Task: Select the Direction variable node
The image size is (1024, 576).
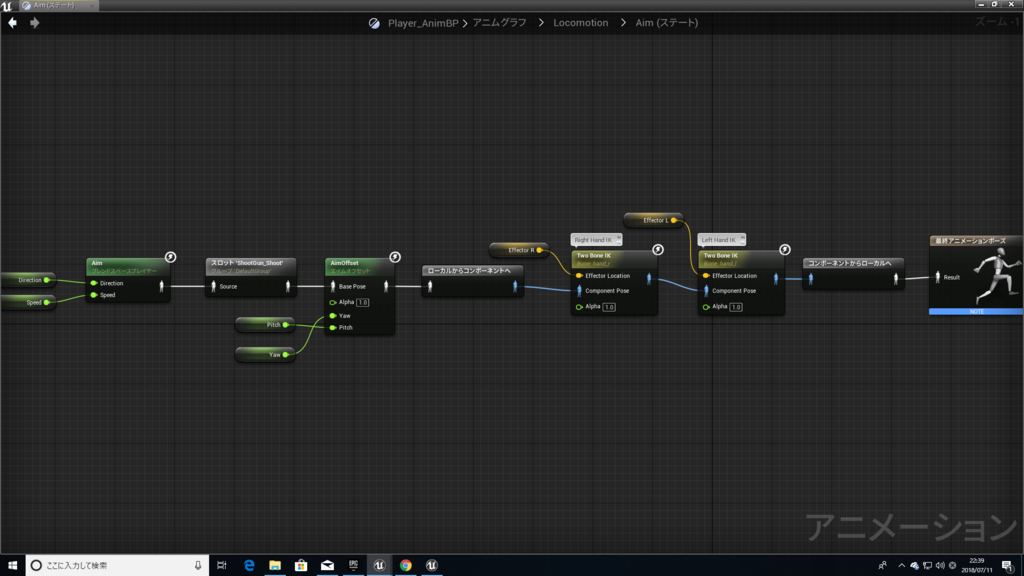Action: [27, 280]
